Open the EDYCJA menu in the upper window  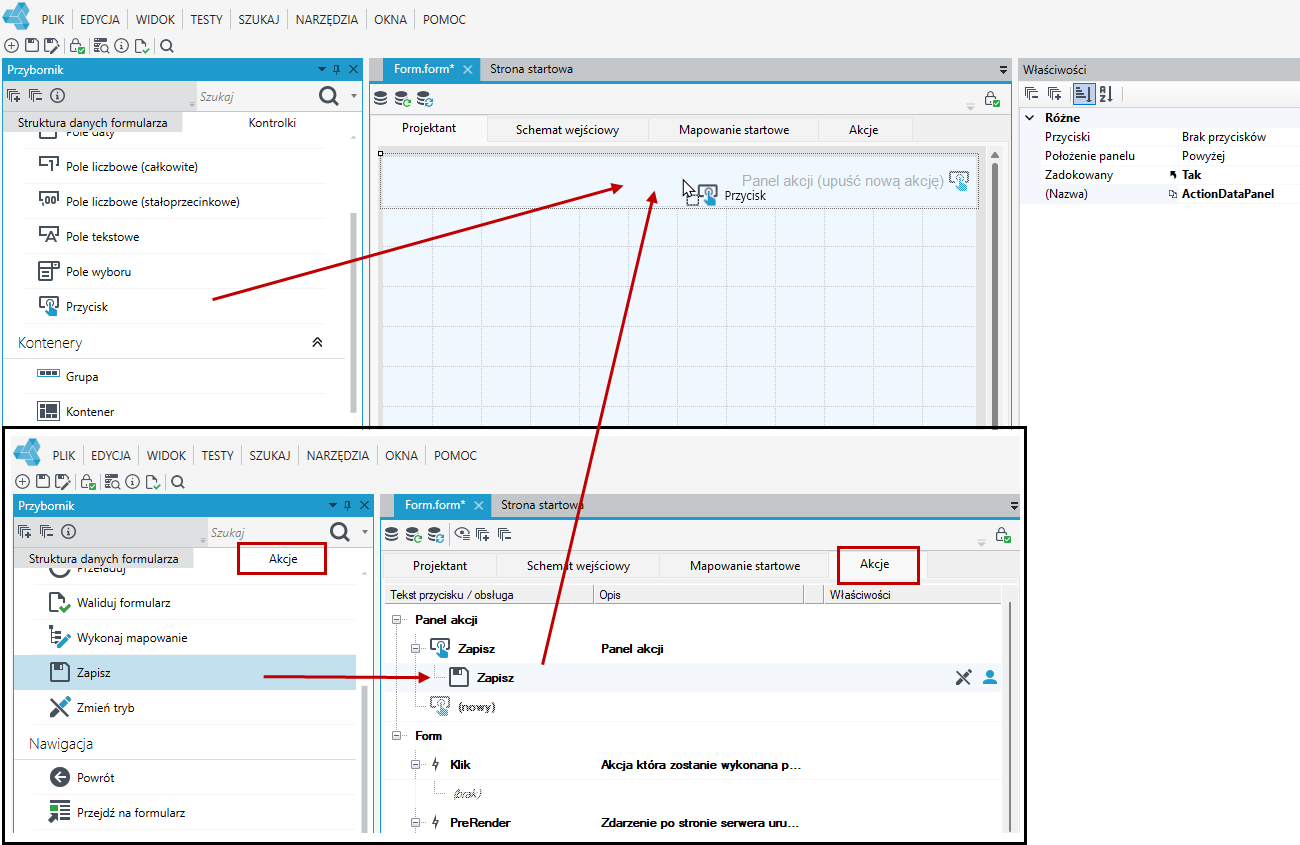pos(99,19)
